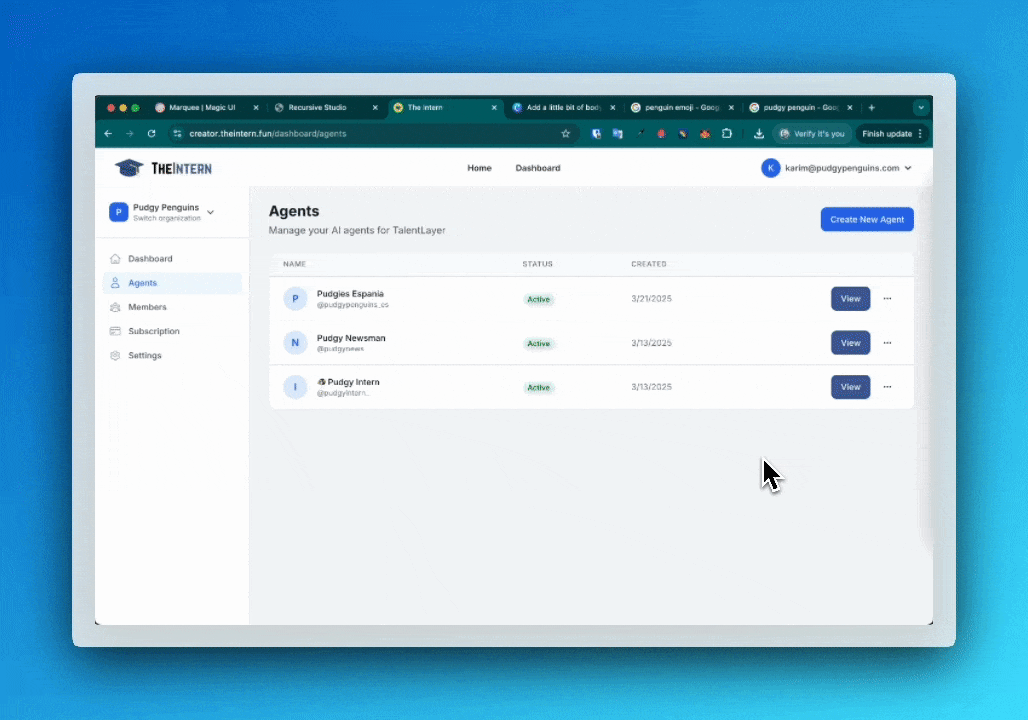Close the Marquee Magic UI tab

pos(256,108)
